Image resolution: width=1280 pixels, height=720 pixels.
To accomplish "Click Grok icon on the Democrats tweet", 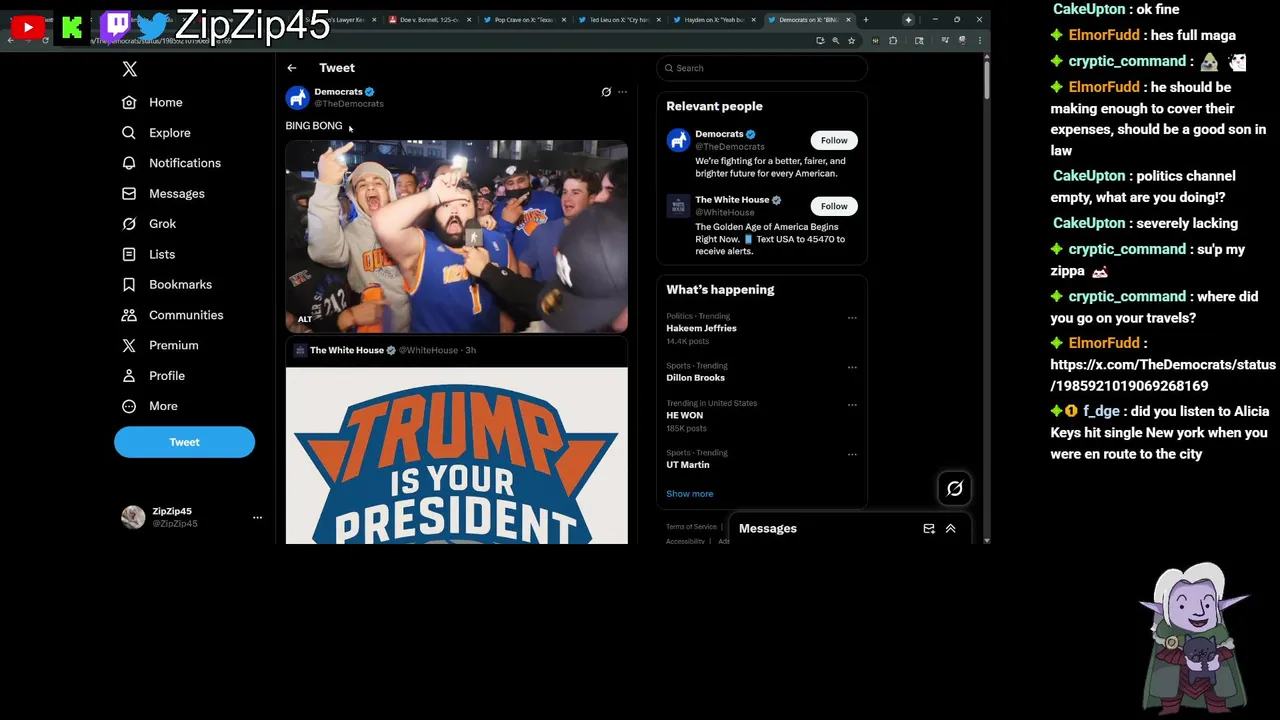I will coord(606,92).
